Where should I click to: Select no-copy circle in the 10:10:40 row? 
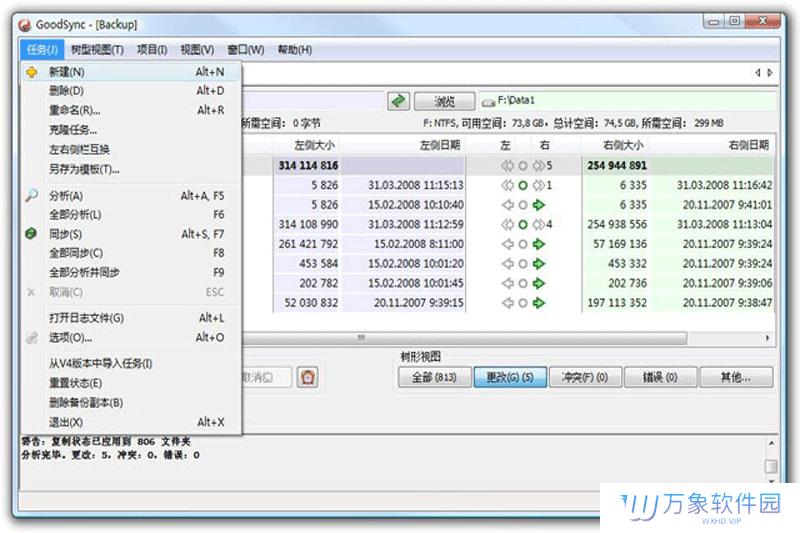pyautogui.click(x=523, y=205)
